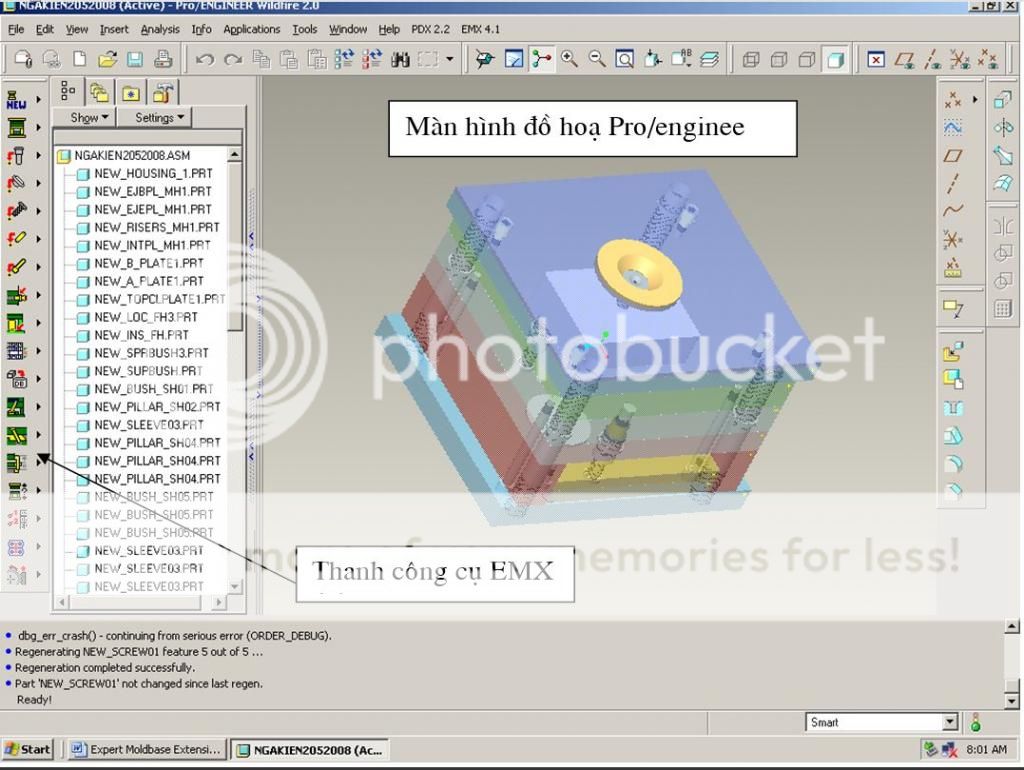Switch to the Favorites navigator tab

point(131,93)
